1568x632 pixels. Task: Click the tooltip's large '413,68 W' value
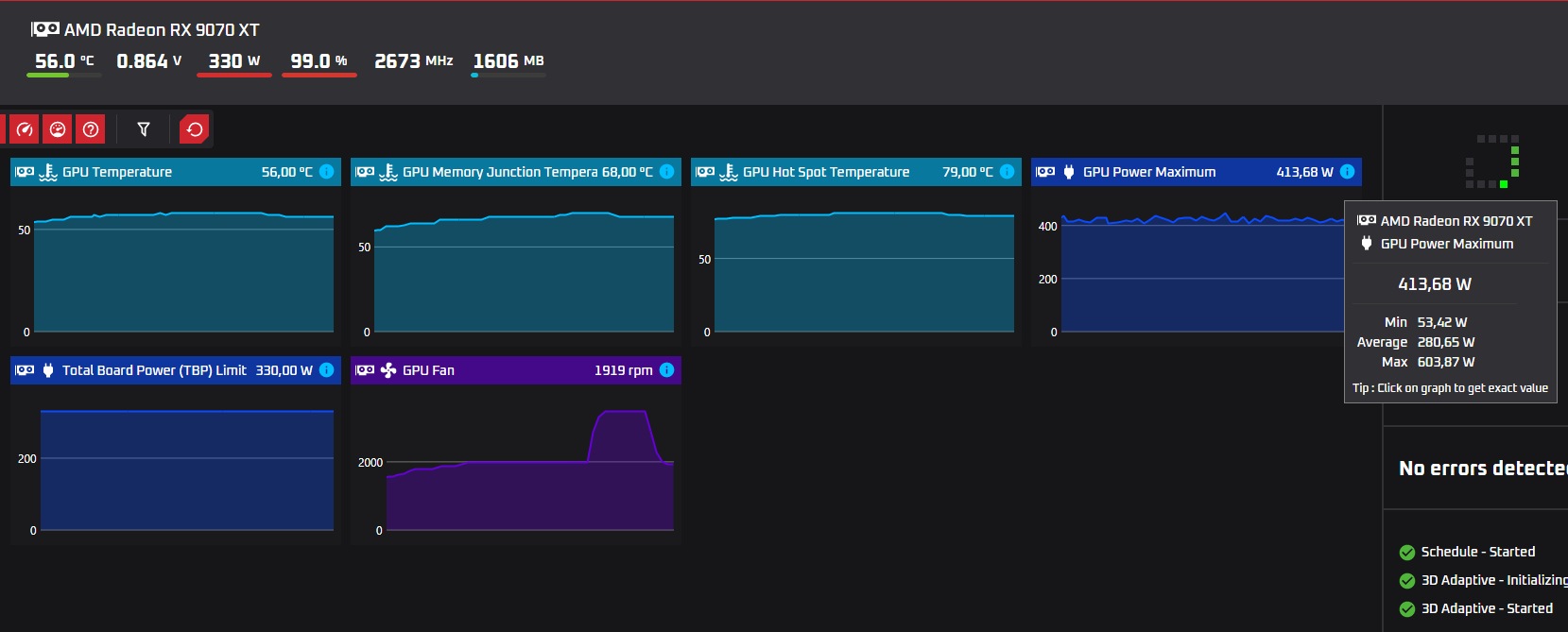1435,284
